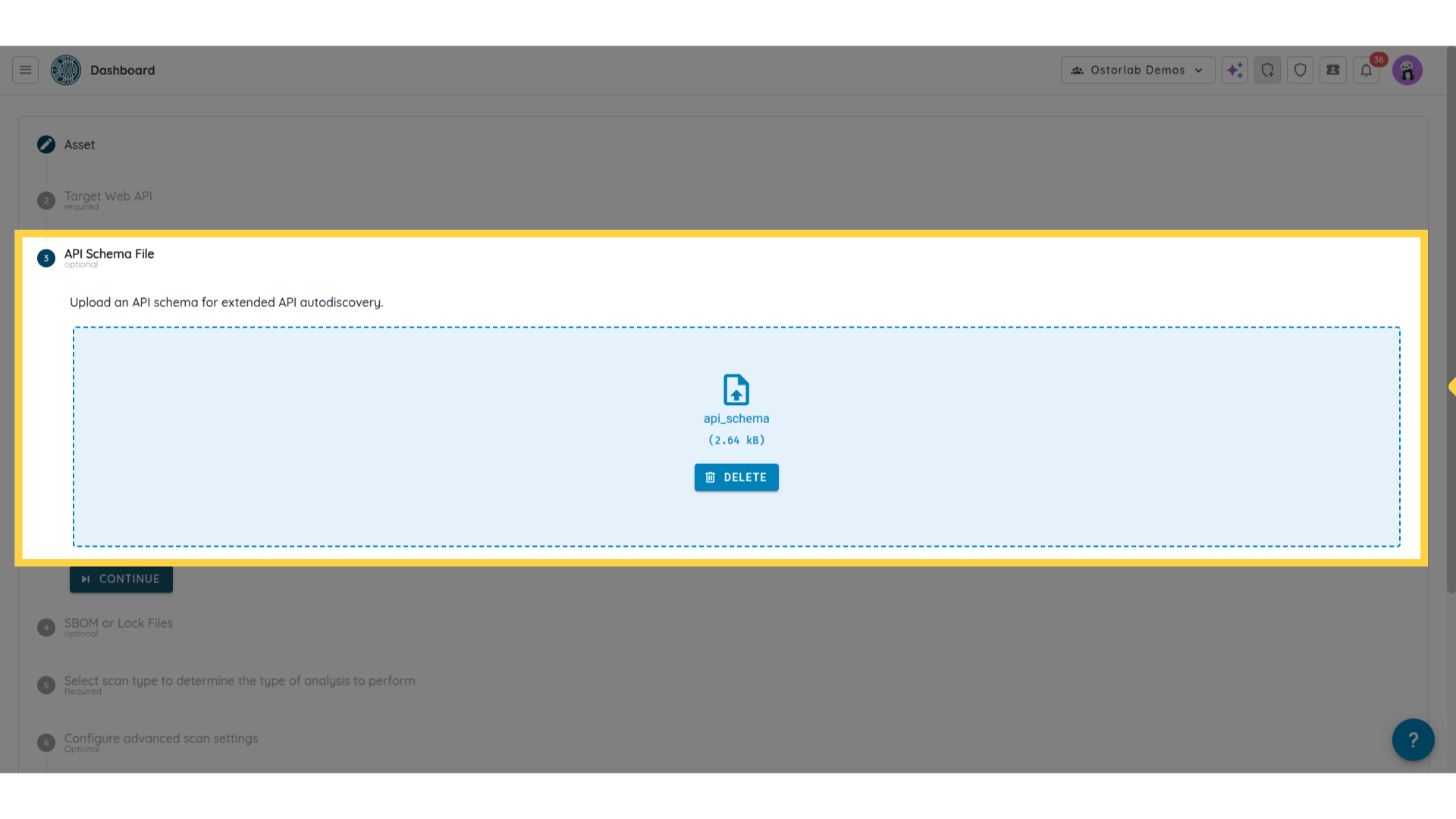Viewport: 1456px width, 819px height.
Task: Delete the uploaded api_schema file
Action: point(736,477)
